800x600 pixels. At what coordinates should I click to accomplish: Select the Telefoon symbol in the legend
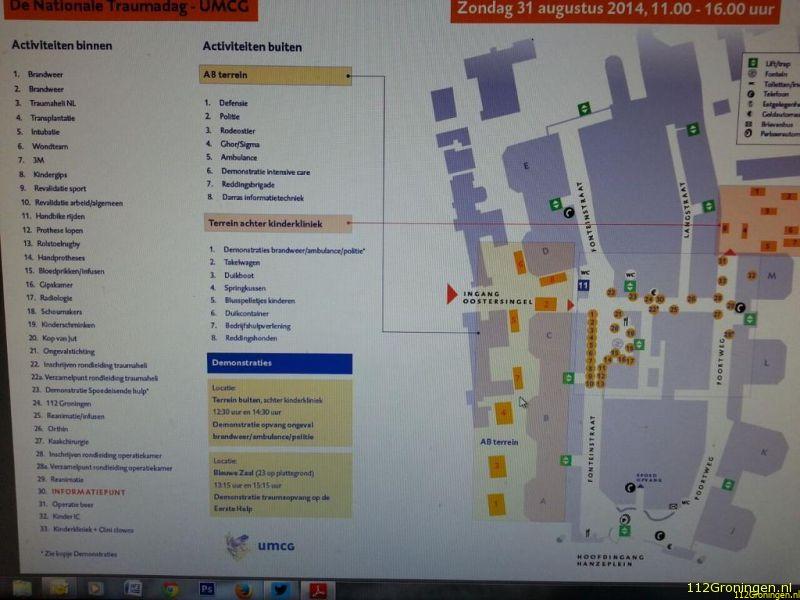coord(751,94)
